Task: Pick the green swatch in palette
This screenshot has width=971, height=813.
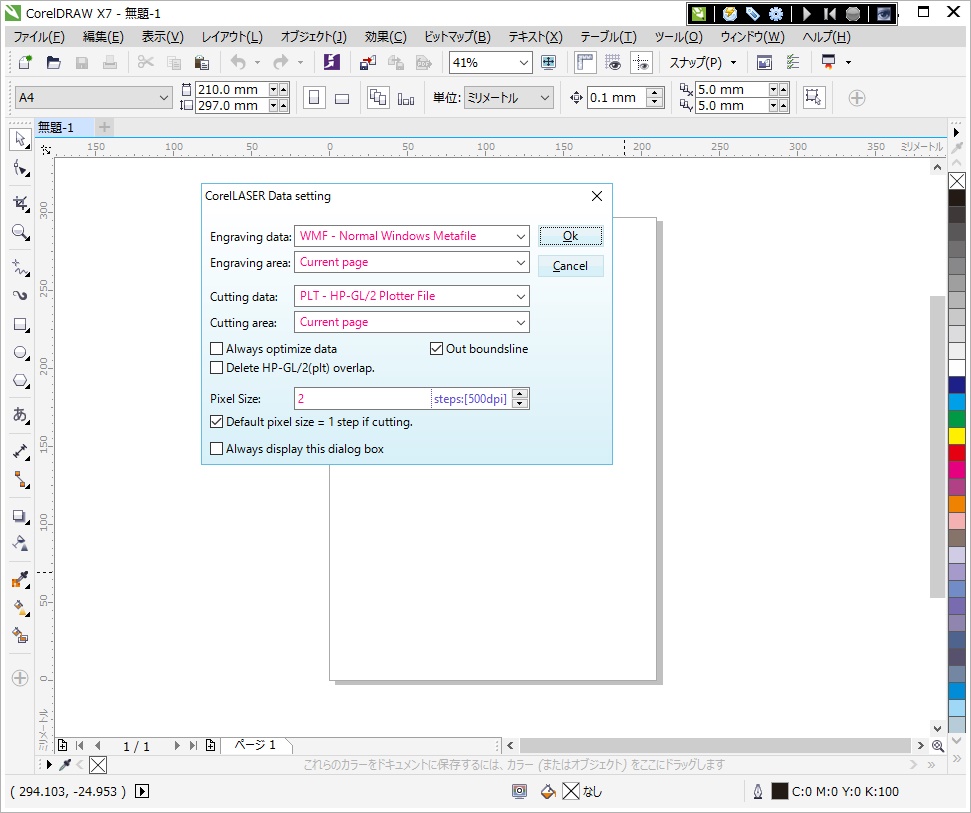Action: pos(957,419)
